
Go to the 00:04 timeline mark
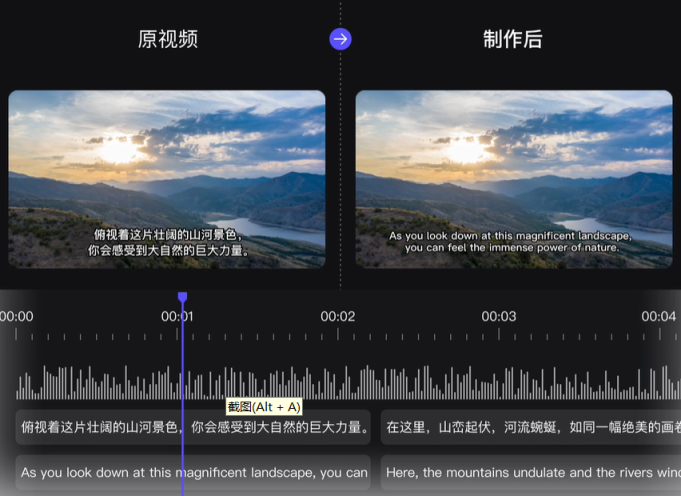[658, 317]
